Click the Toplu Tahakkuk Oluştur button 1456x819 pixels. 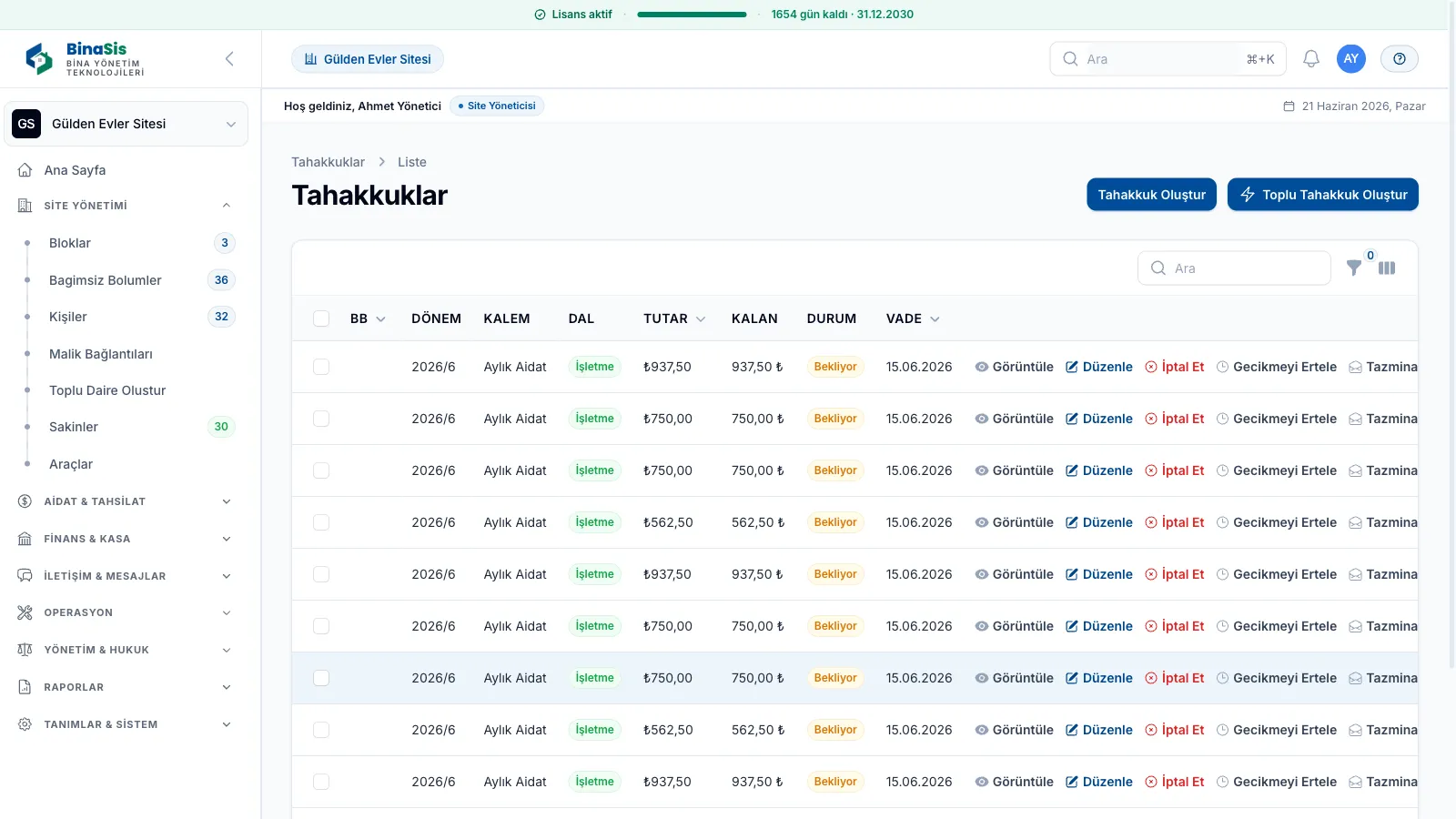pos(1322,195)
